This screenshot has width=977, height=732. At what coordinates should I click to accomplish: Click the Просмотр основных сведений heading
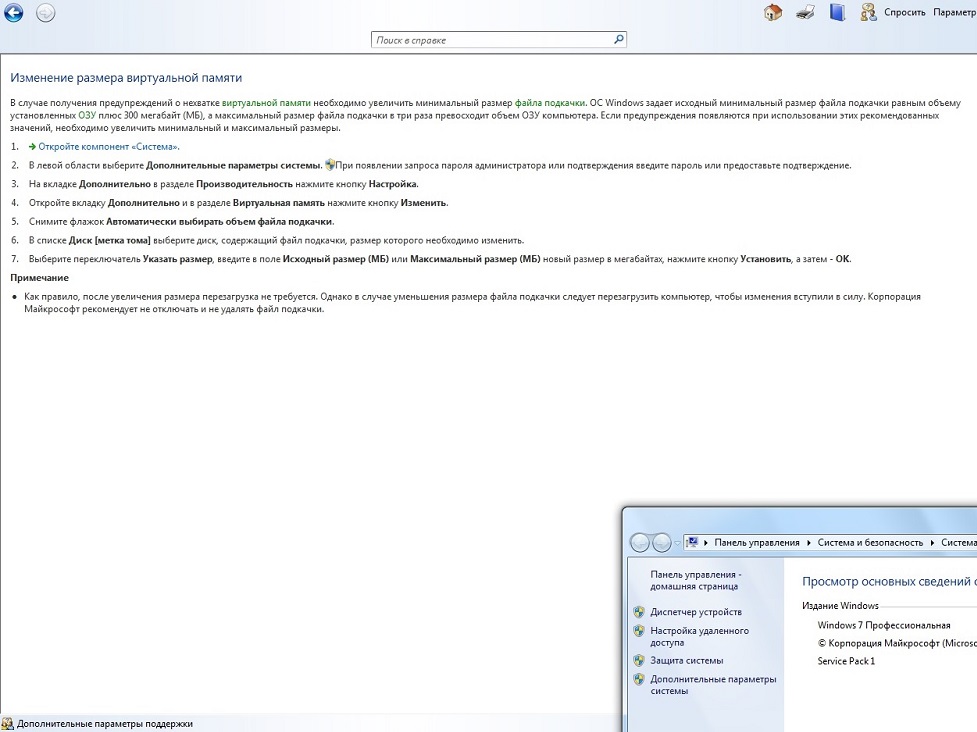pyautogui.click(x=889, y=581)
